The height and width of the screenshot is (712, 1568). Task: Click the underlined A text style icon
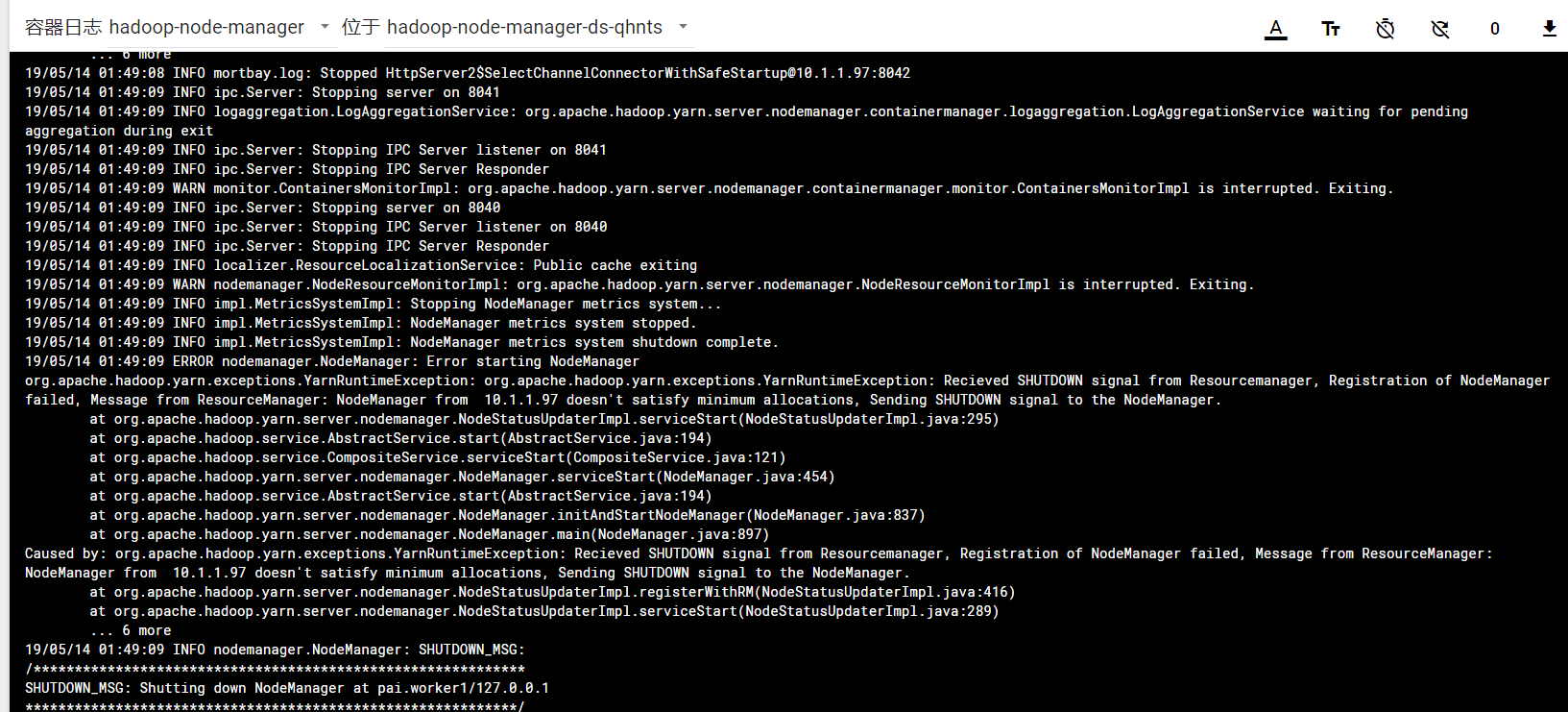1275,29
